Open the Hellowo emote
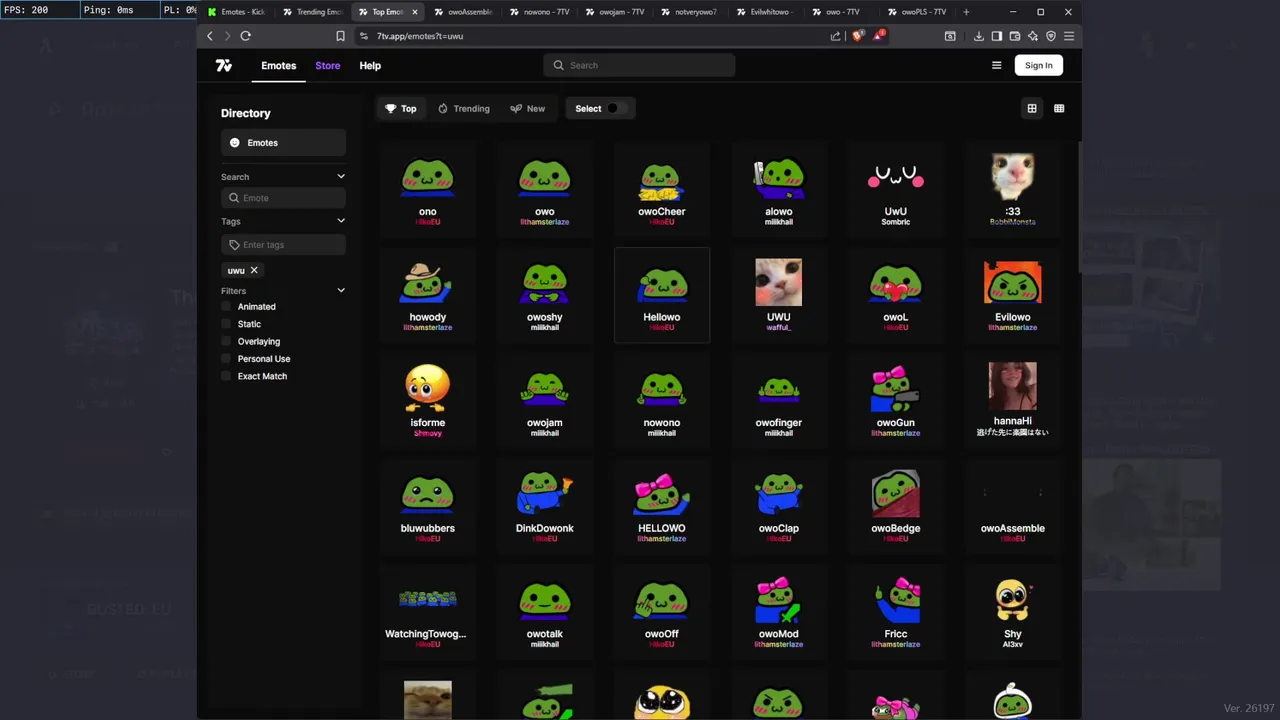The image size is (1280, 720). coord(661,295)
